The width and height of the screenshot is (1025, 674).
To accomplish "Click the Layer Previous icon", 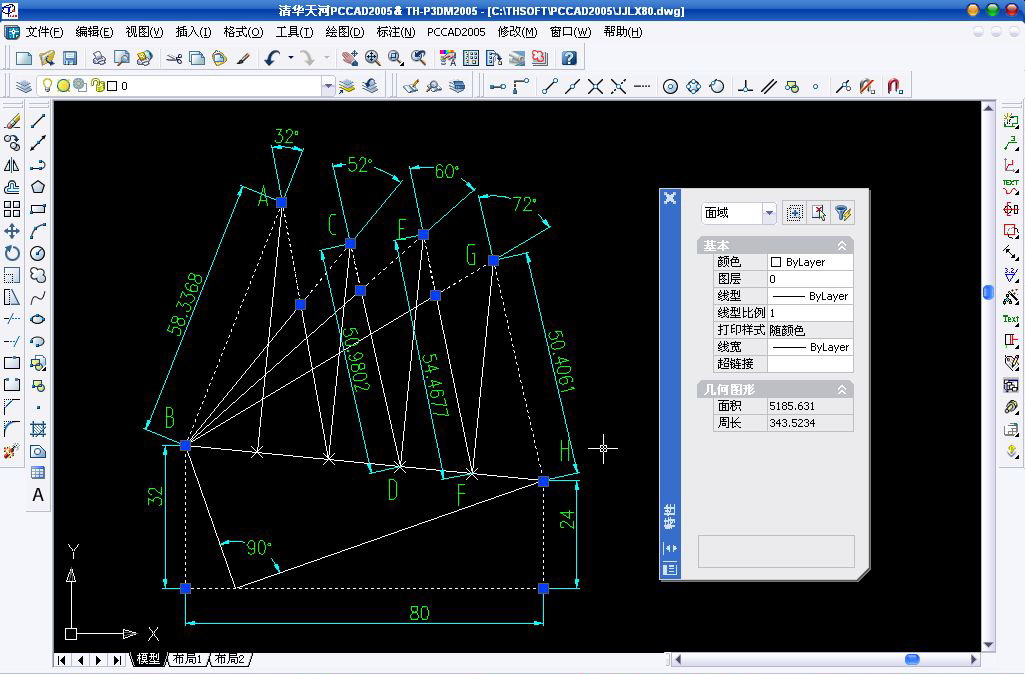I will (x=370, y=86).
